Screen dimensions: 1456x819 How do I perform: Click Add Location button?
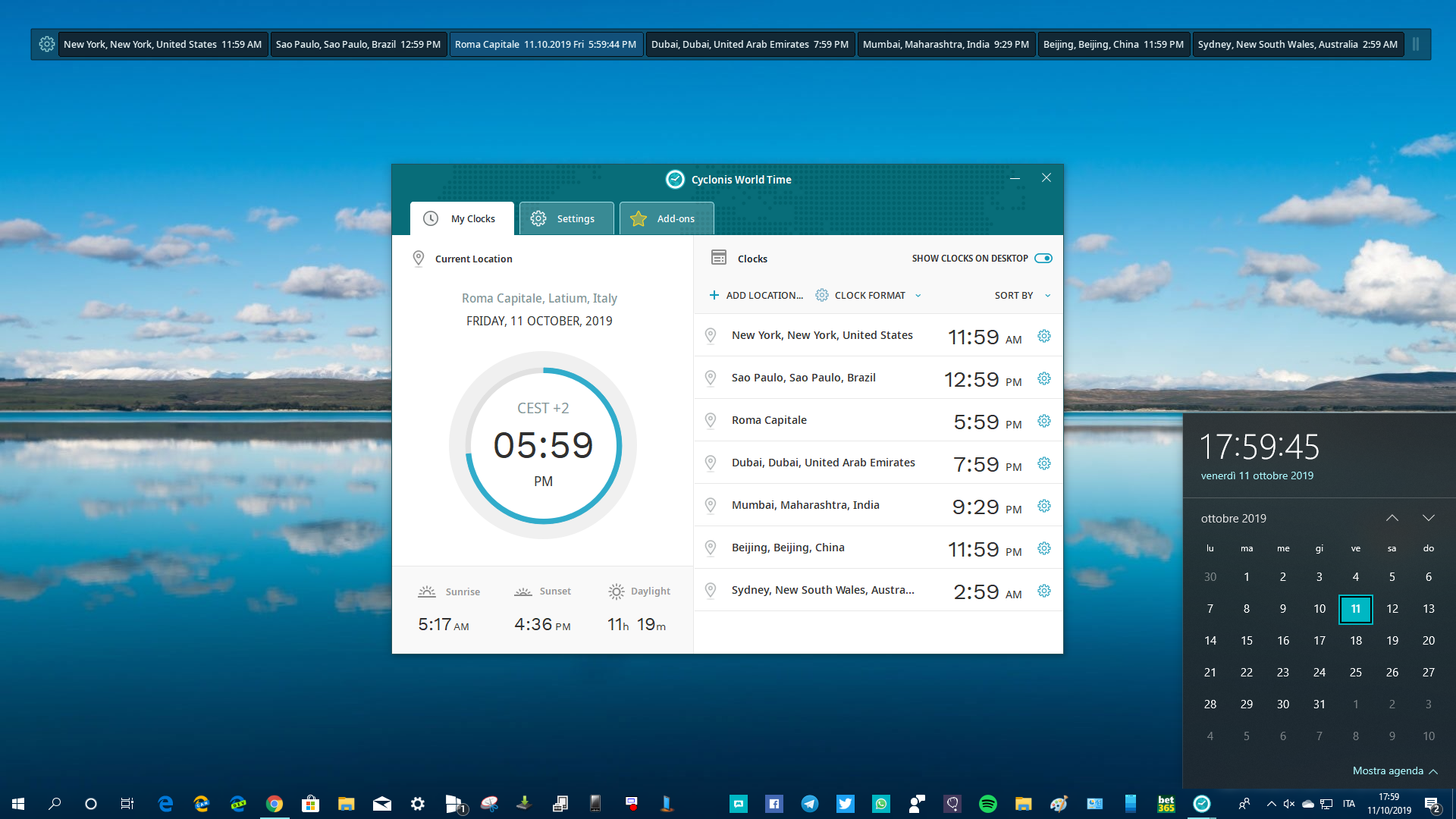[756, 295]
